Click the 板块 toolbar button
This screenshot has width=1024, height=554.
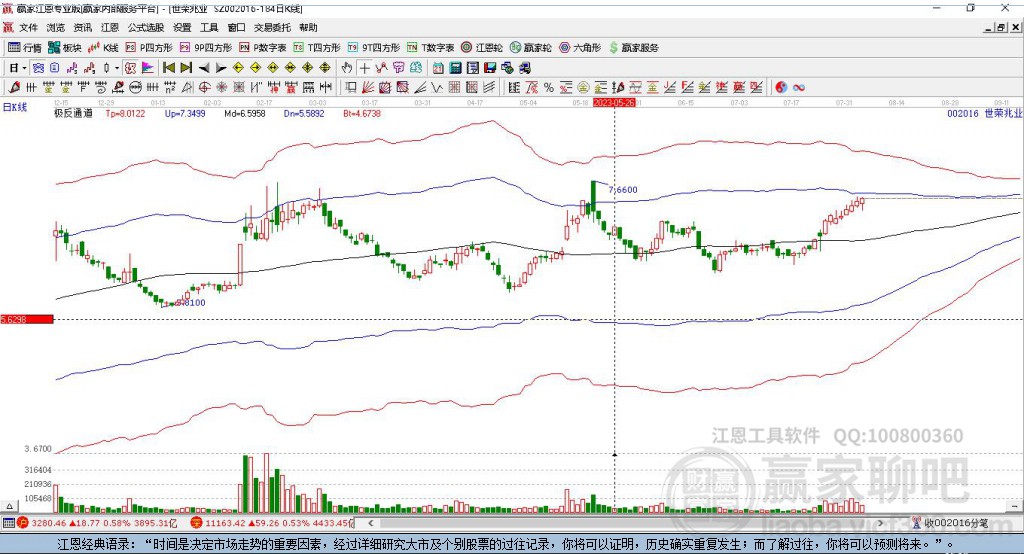pyautogui.click(x=65, y=48)
